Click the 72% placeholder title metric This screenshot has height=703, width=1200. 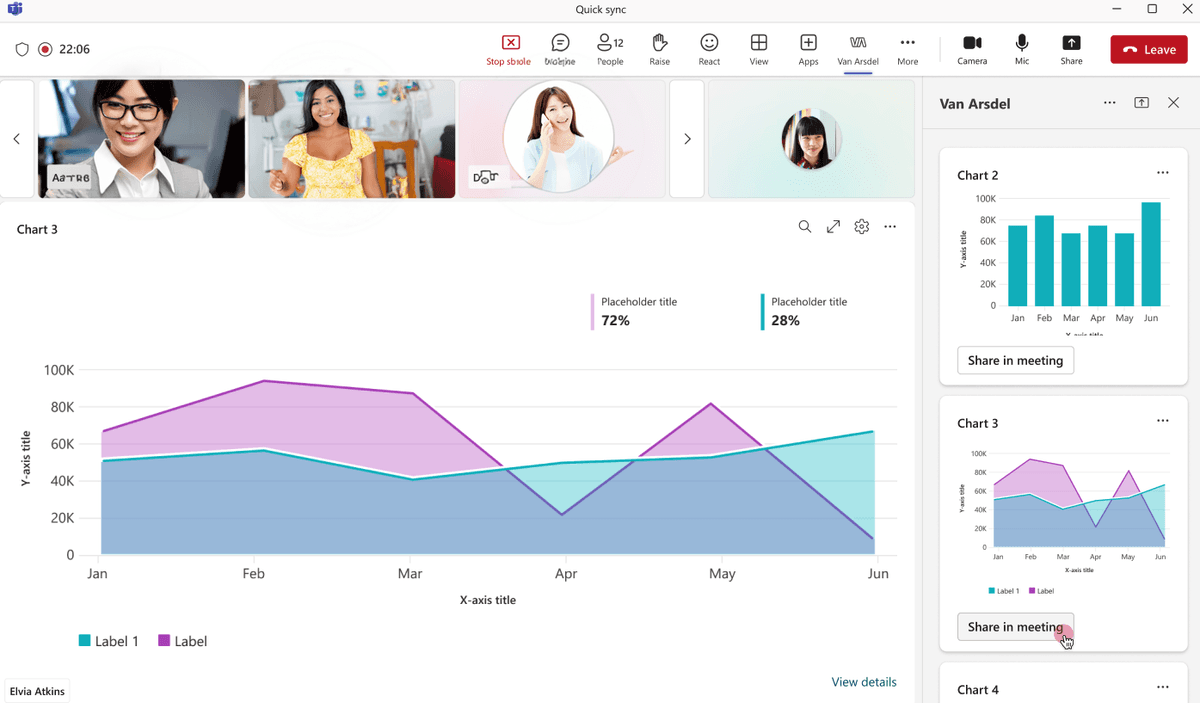[x=634, y=311]
